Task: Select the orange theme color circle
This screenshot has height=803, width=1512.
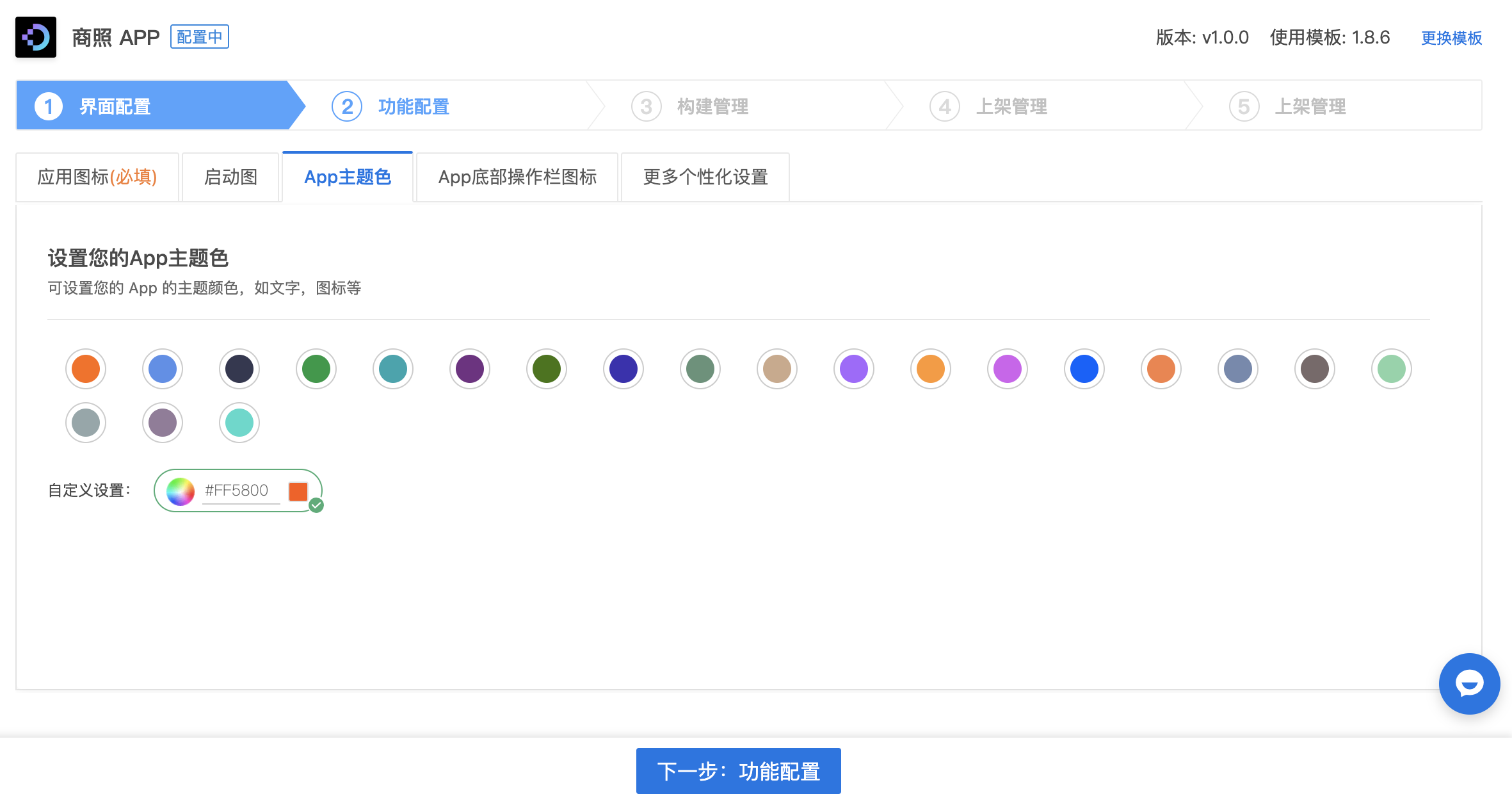Action: point(86,369)
